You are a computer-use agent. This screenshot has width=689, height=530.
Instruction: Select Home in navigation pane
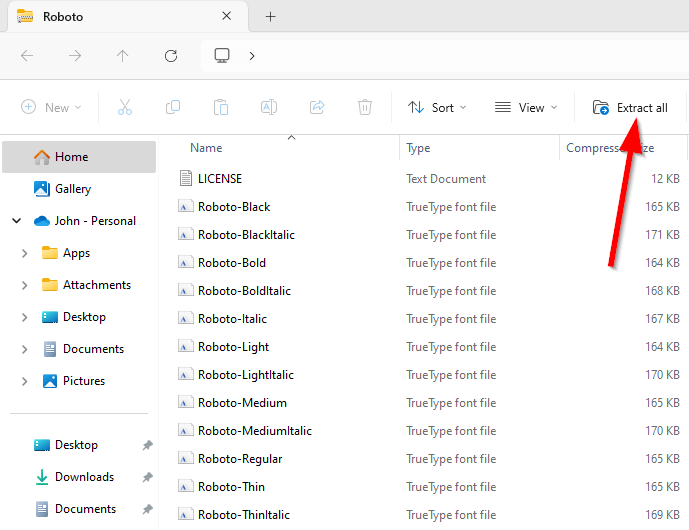(x=79, y=157)
